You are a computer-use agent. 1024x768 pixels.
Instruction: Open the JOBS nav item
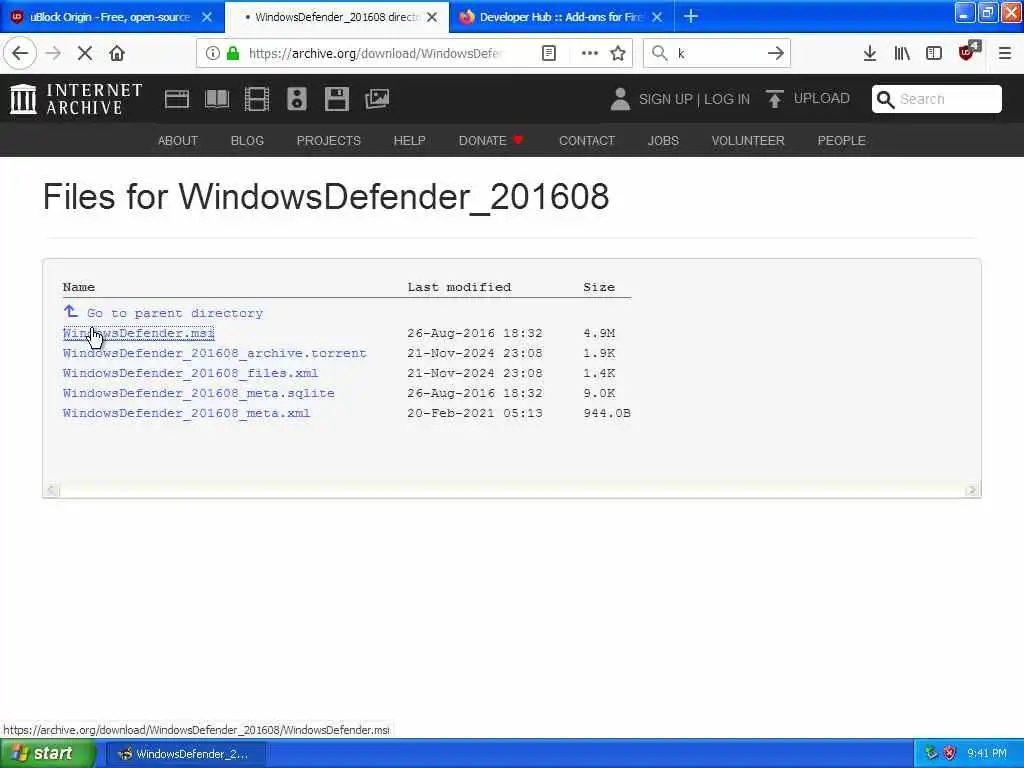(663, 141)
